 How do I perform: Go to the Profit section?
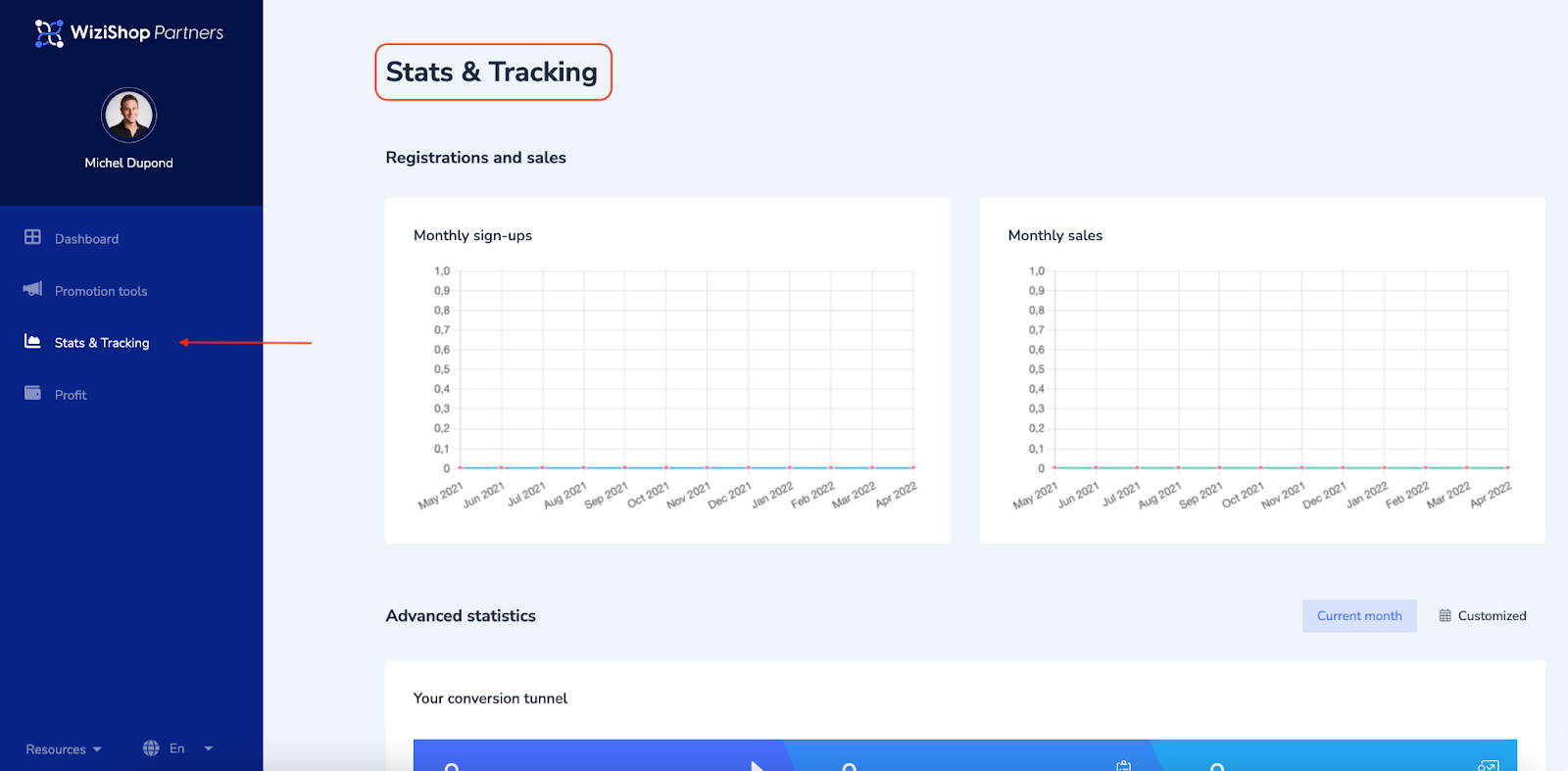[71, 395]
